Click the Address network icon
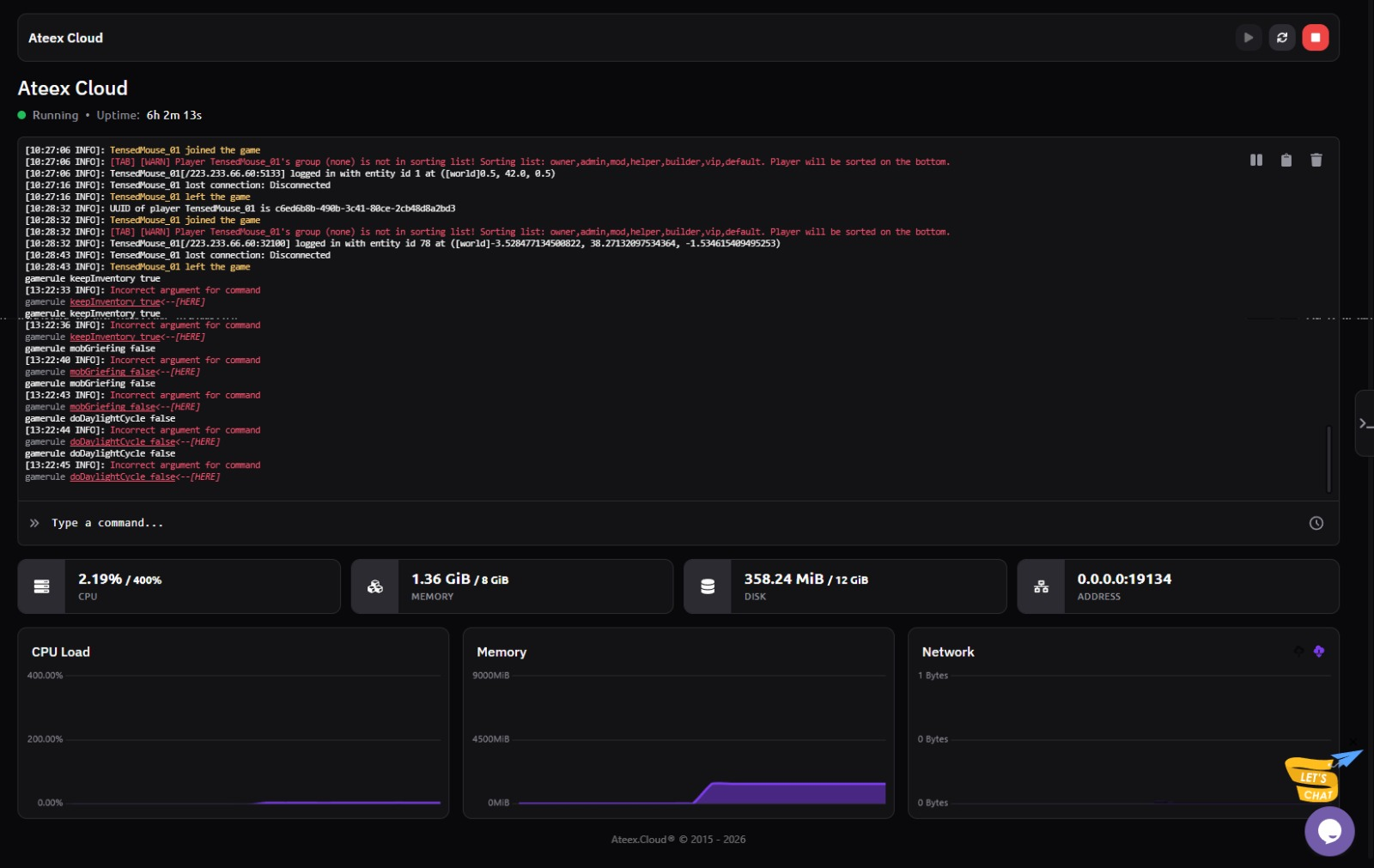This screenshot has height=868, width=1374. (1041, 586)
